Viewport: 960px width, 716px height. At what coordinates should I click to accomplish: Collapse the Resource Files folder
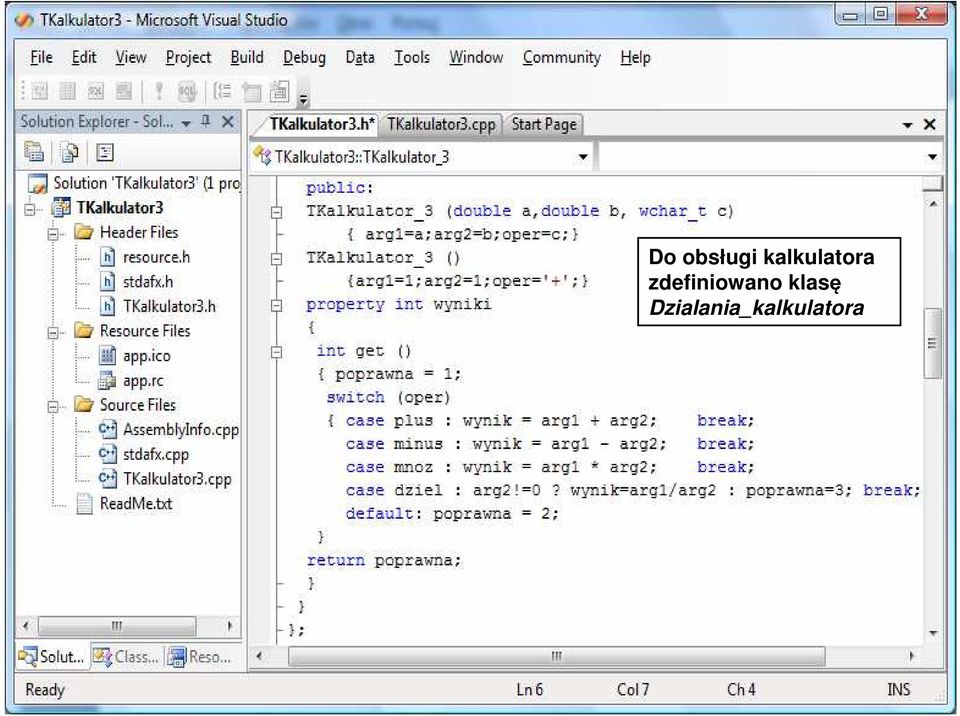[53, 332]
